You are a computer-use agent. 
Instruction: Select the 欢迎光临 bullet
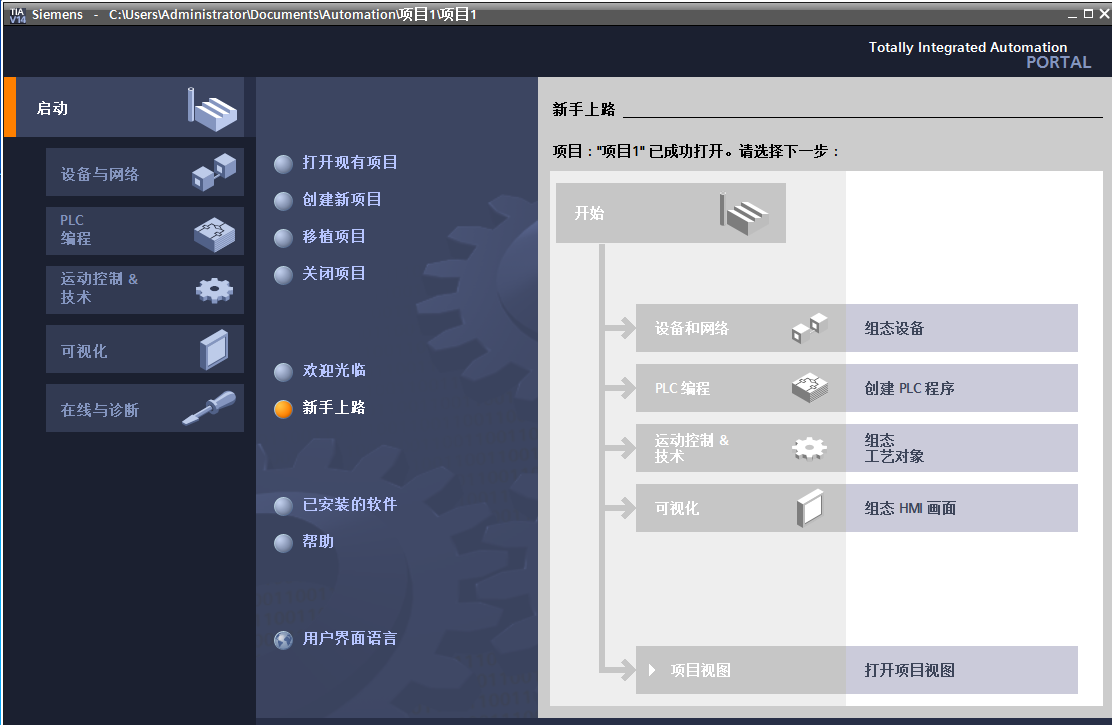[x=283, y=372]
